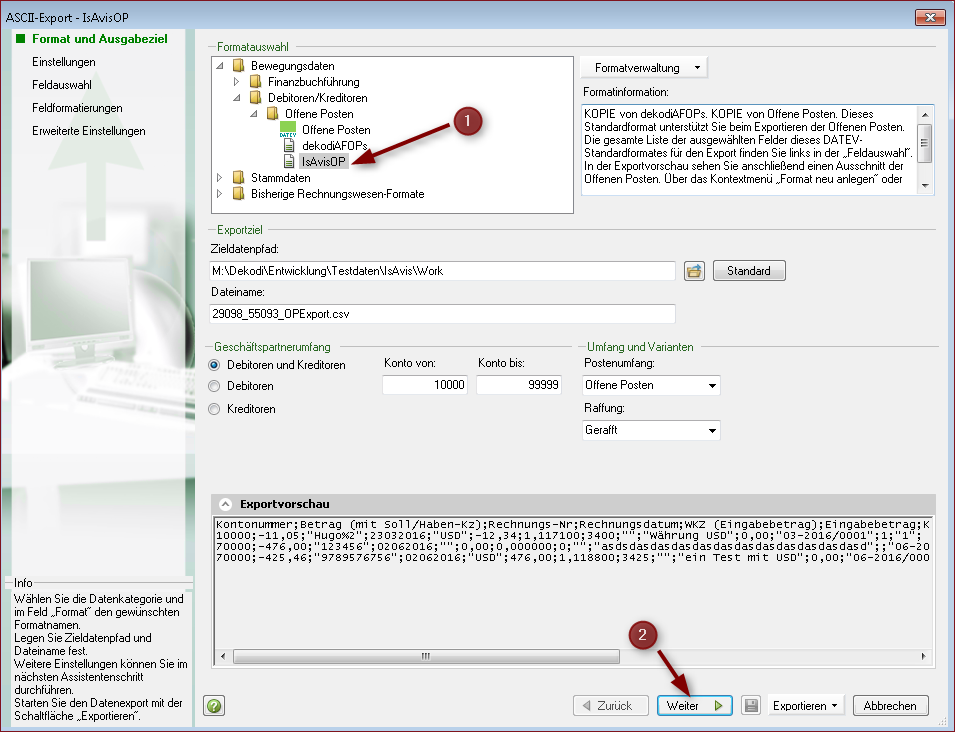Click the Bewegungsdaten folder icon
Viewport: 955px width, 732px height.
point(239,66)
